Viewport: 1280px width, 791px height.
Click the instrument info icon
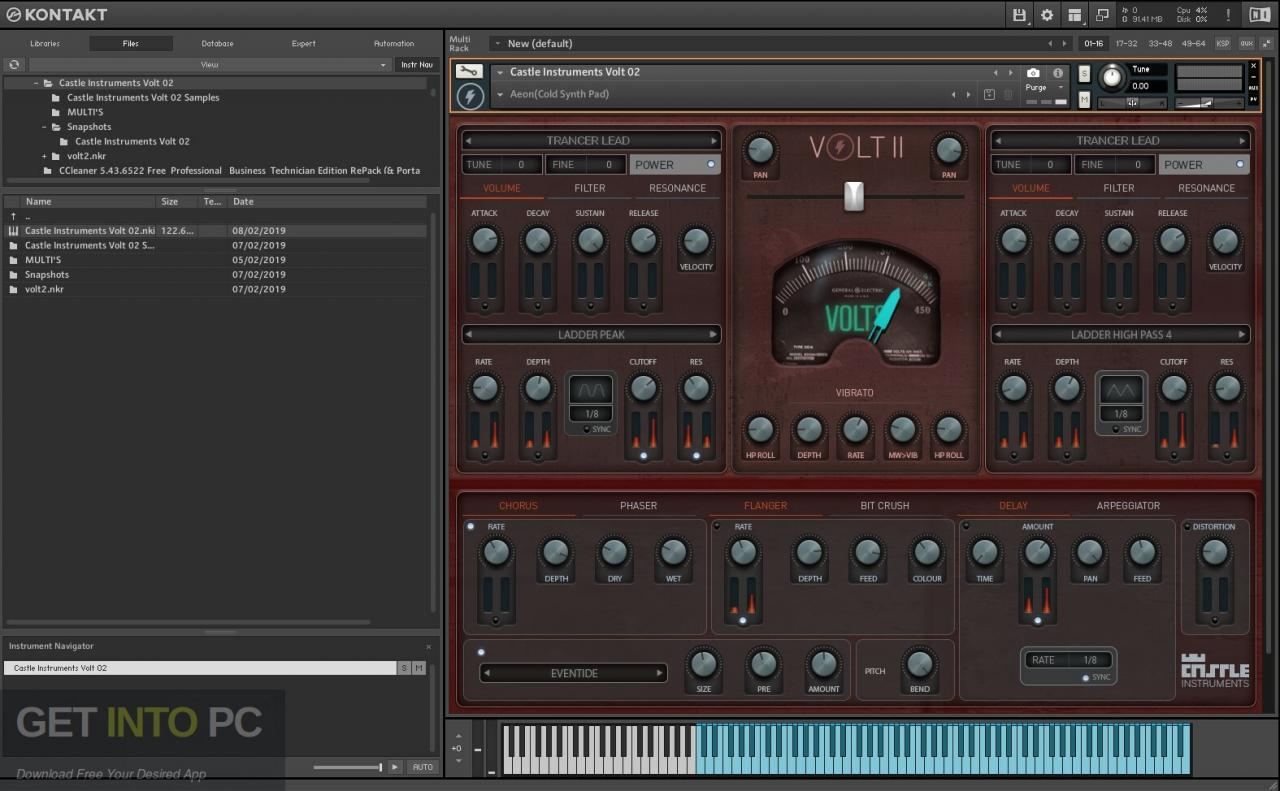[x=1058, y=73]
